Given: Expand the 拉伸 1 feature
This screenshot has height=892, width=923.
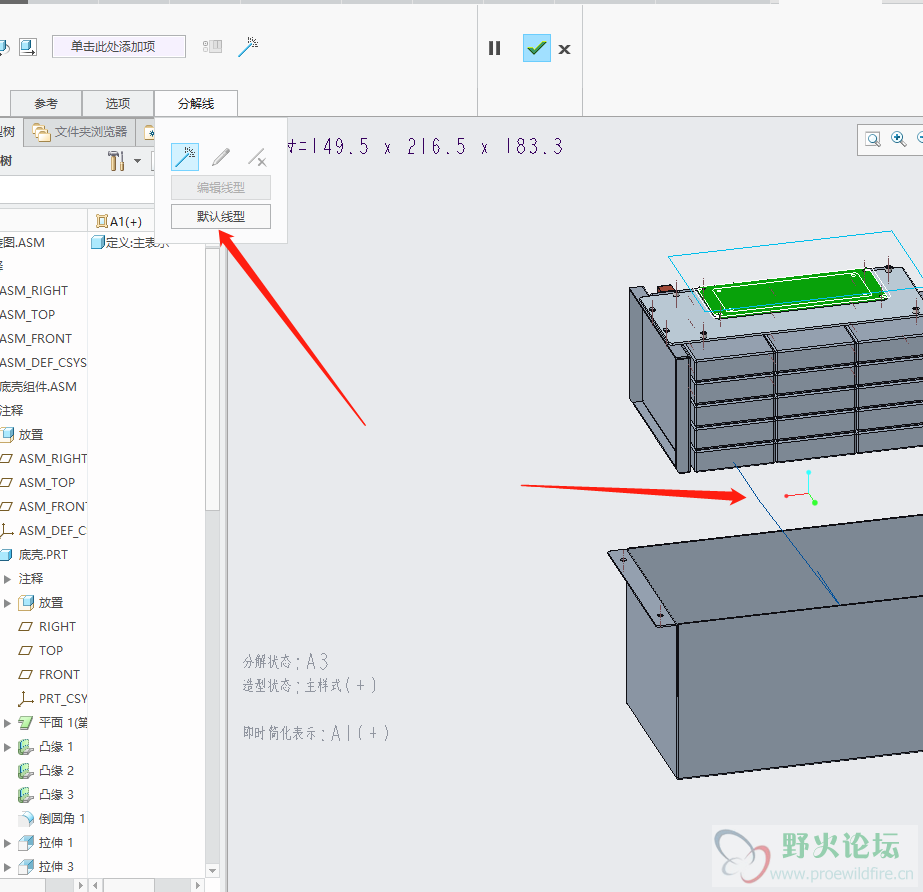Looking at the screenshot, I should click(8, 843).
